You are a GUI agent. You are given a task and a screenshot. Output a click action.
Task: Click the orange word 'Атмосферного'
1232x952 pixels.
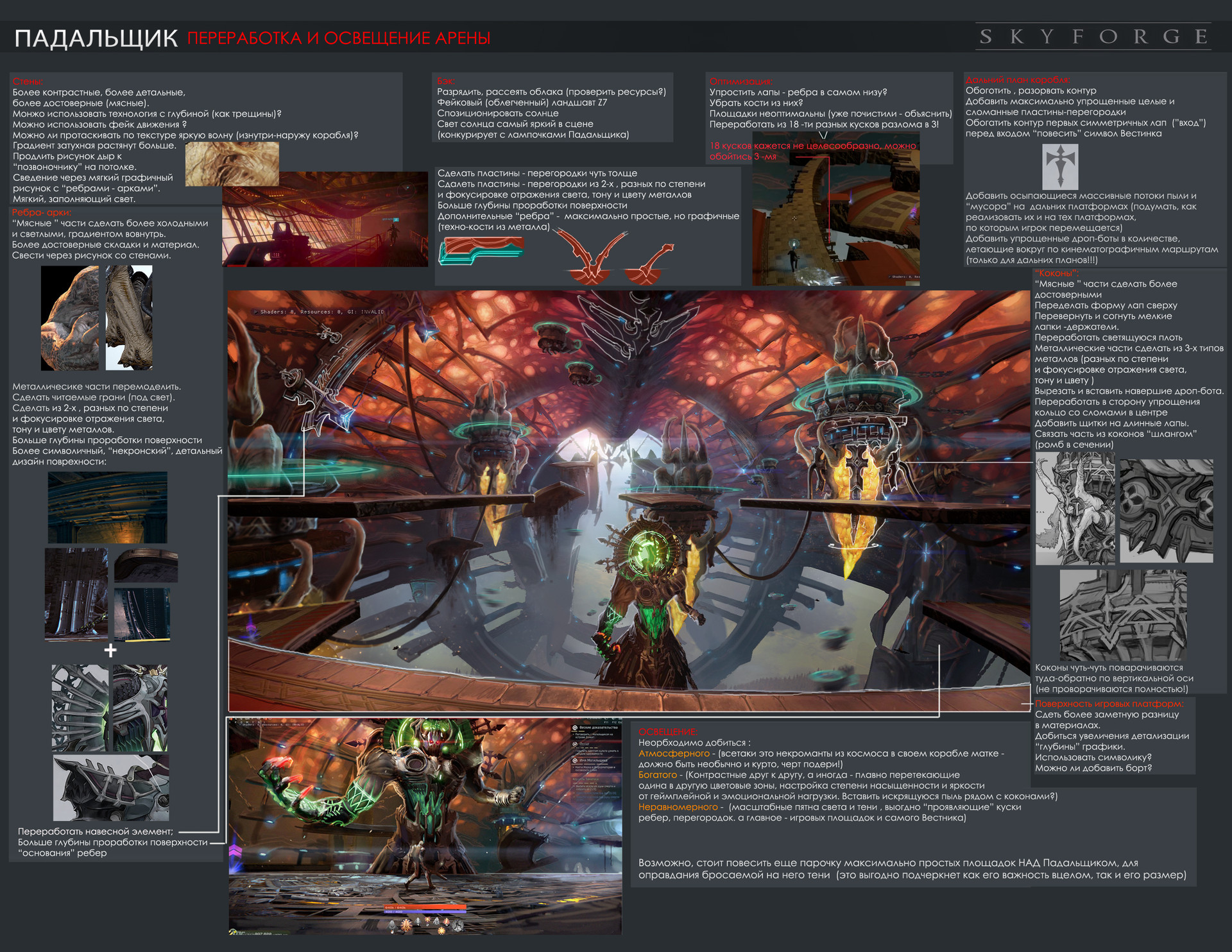tap(674, 753)
